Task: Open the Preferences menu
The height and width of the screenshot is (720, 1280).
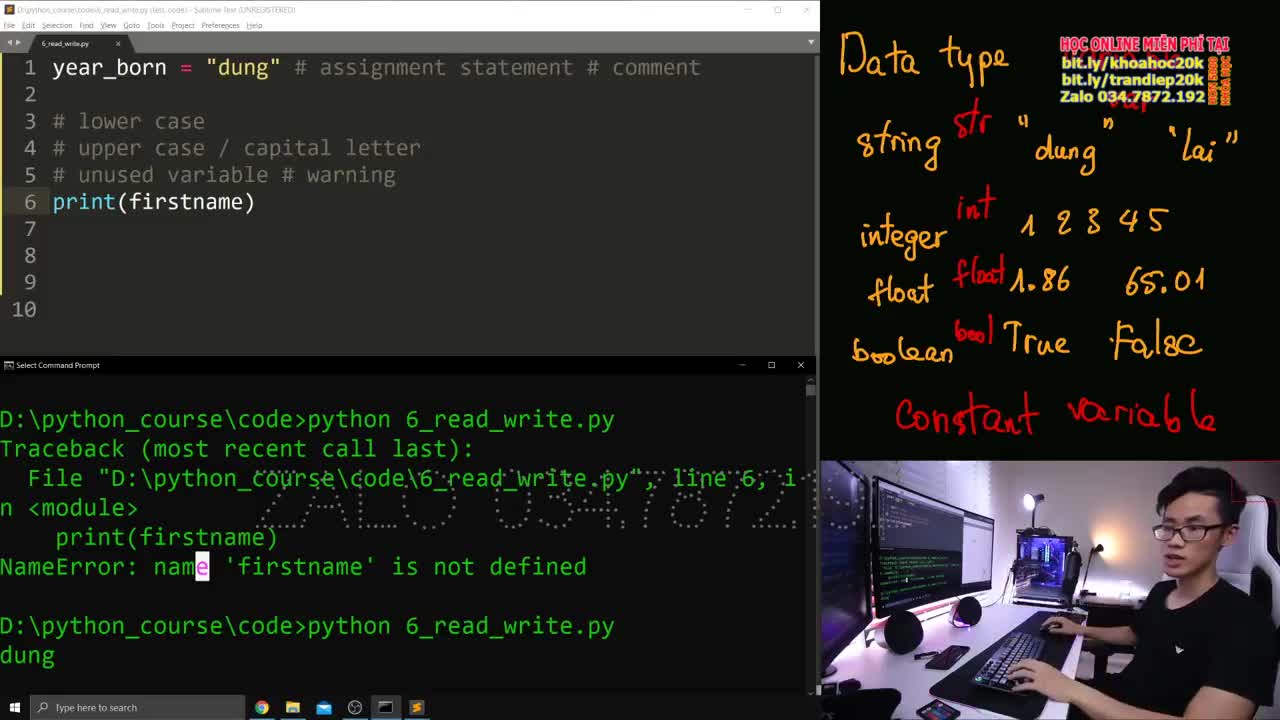Action: 220,25
